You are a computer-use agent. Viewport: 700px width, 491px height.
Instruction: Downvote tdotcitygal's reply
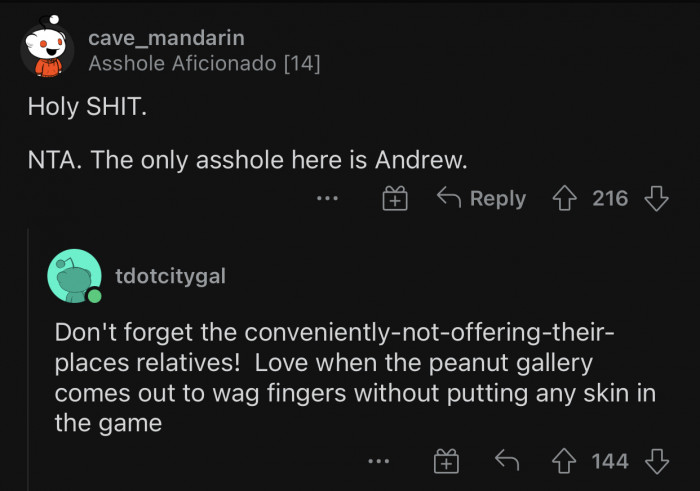pos(656,461)
